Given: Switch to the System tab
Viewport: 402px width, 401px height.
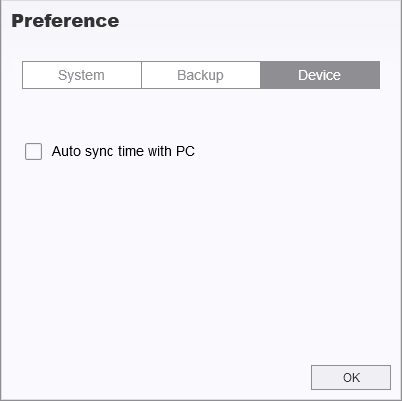Looking at the screenshot, I should 82,75.
